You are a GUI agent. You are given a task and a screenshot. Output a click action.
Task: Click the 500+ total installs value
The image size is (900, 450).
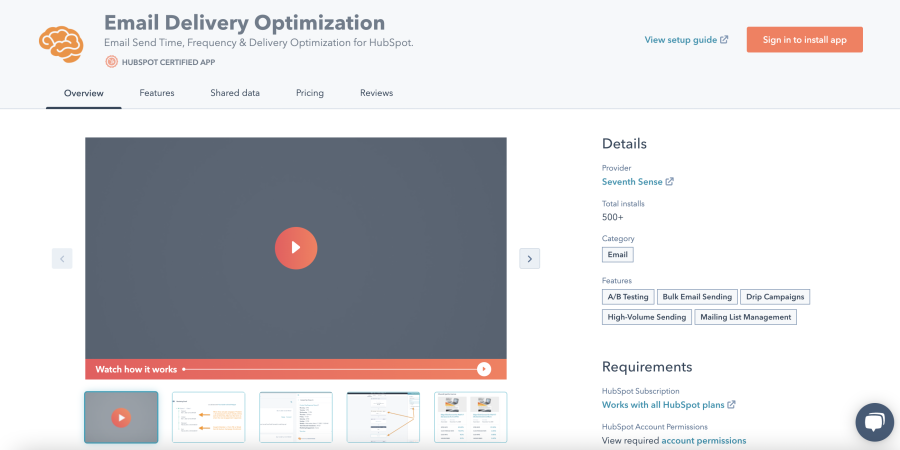coord(612,218)
